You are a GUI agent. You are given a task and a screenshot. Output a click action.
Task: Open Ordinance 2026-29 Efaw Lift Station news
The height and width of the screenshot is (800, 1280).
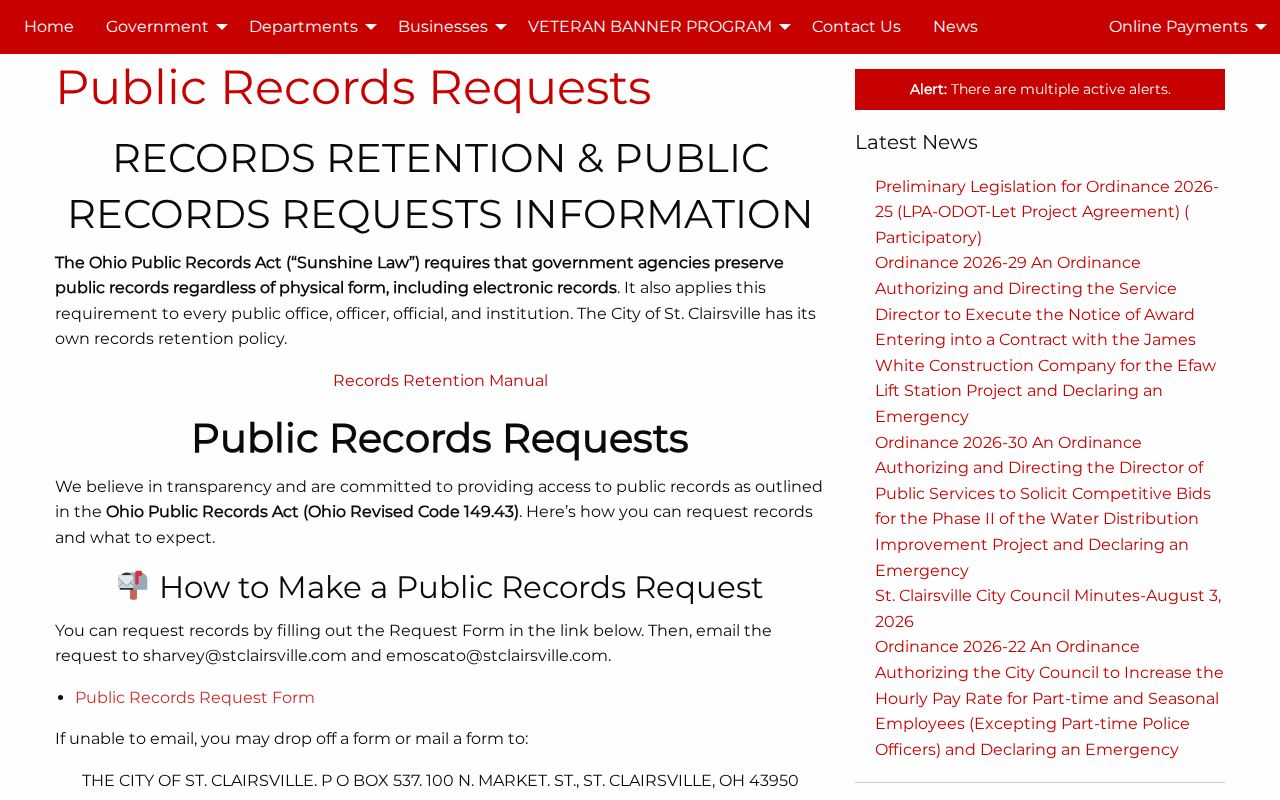pos(1046,340)
